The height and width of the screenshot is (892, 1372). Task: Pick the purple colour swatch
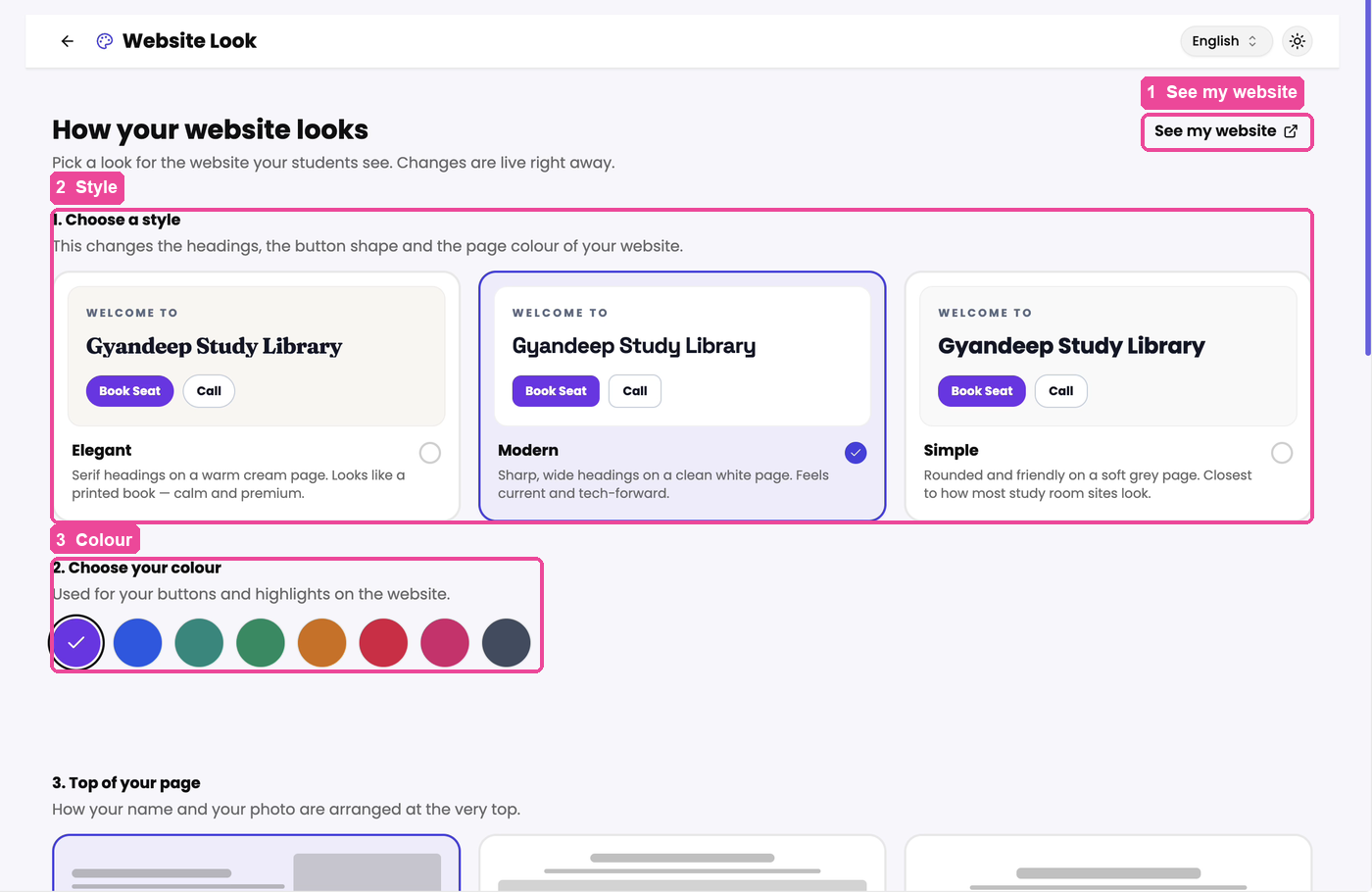[76, 643]
